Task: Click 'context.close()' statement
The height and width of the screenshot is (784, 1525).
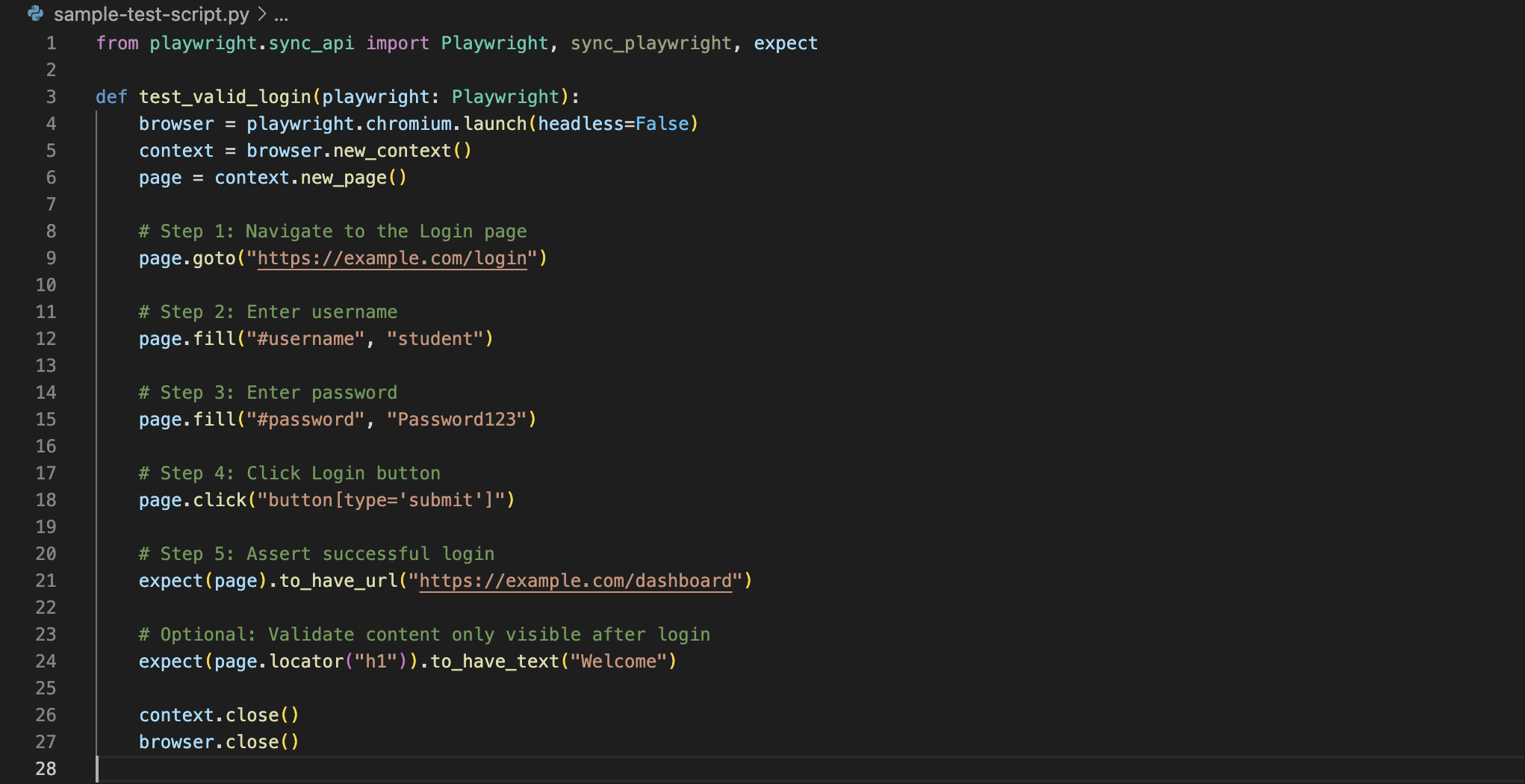Action: point(220,715)
